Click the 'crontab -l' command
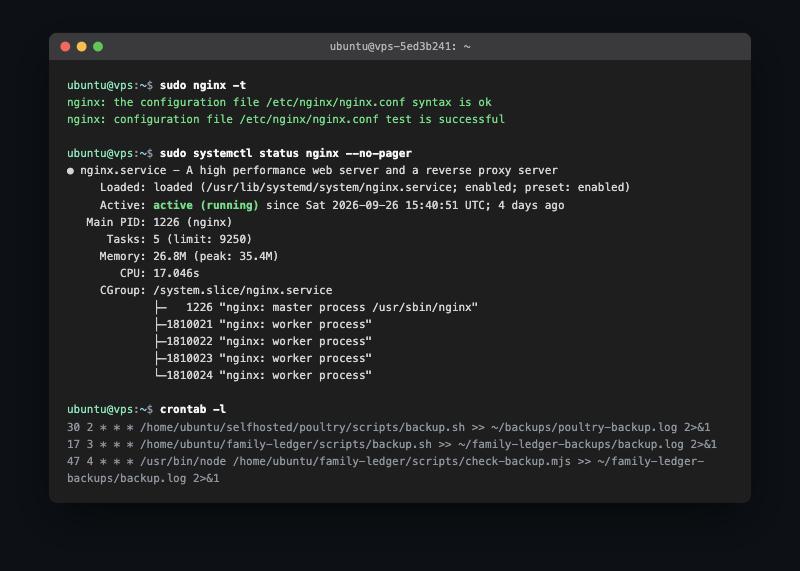The height and width of the screenshot is (571, 800). point(193,409)
